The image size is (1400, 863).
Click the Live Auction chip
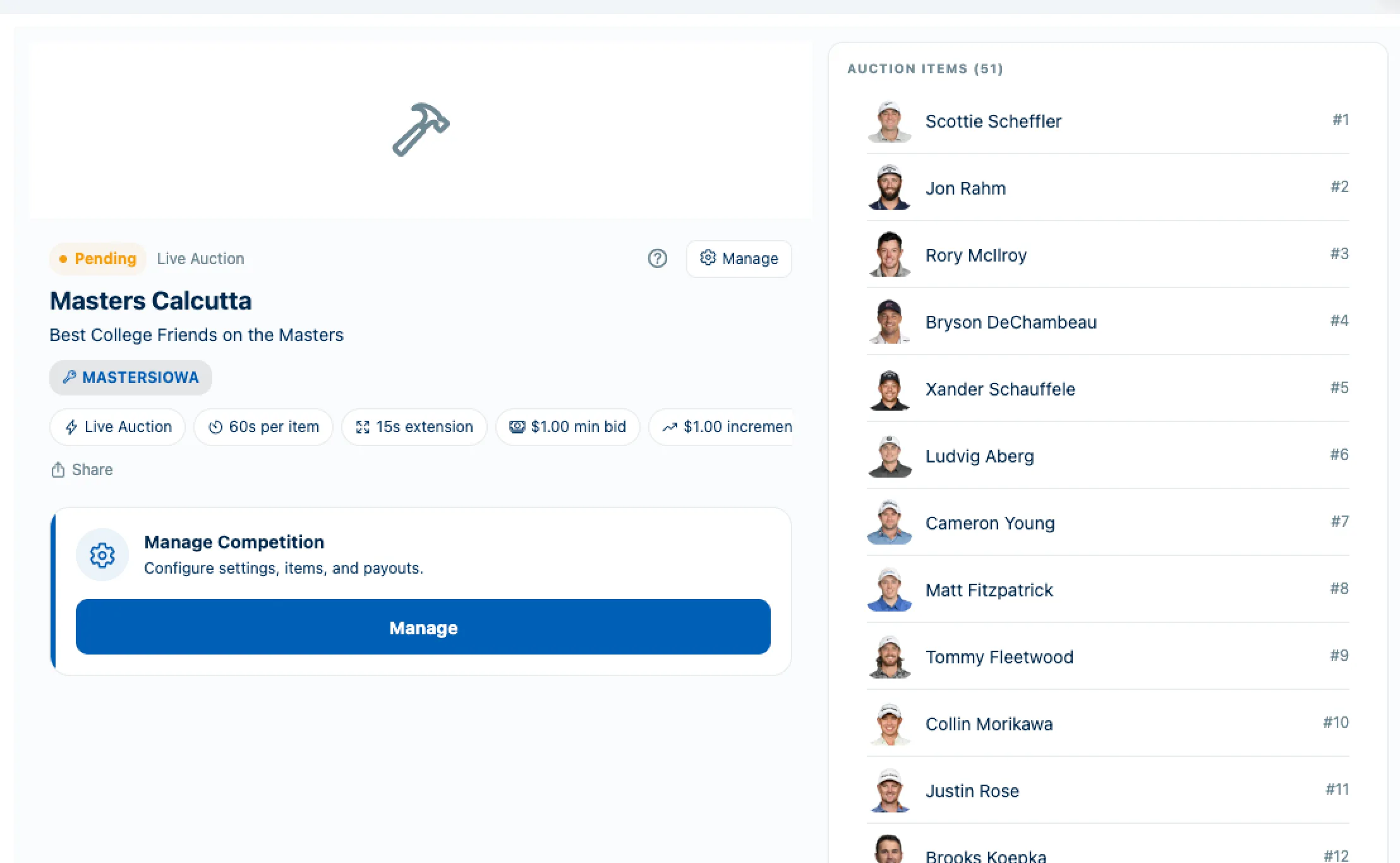(x=118, y=427)
